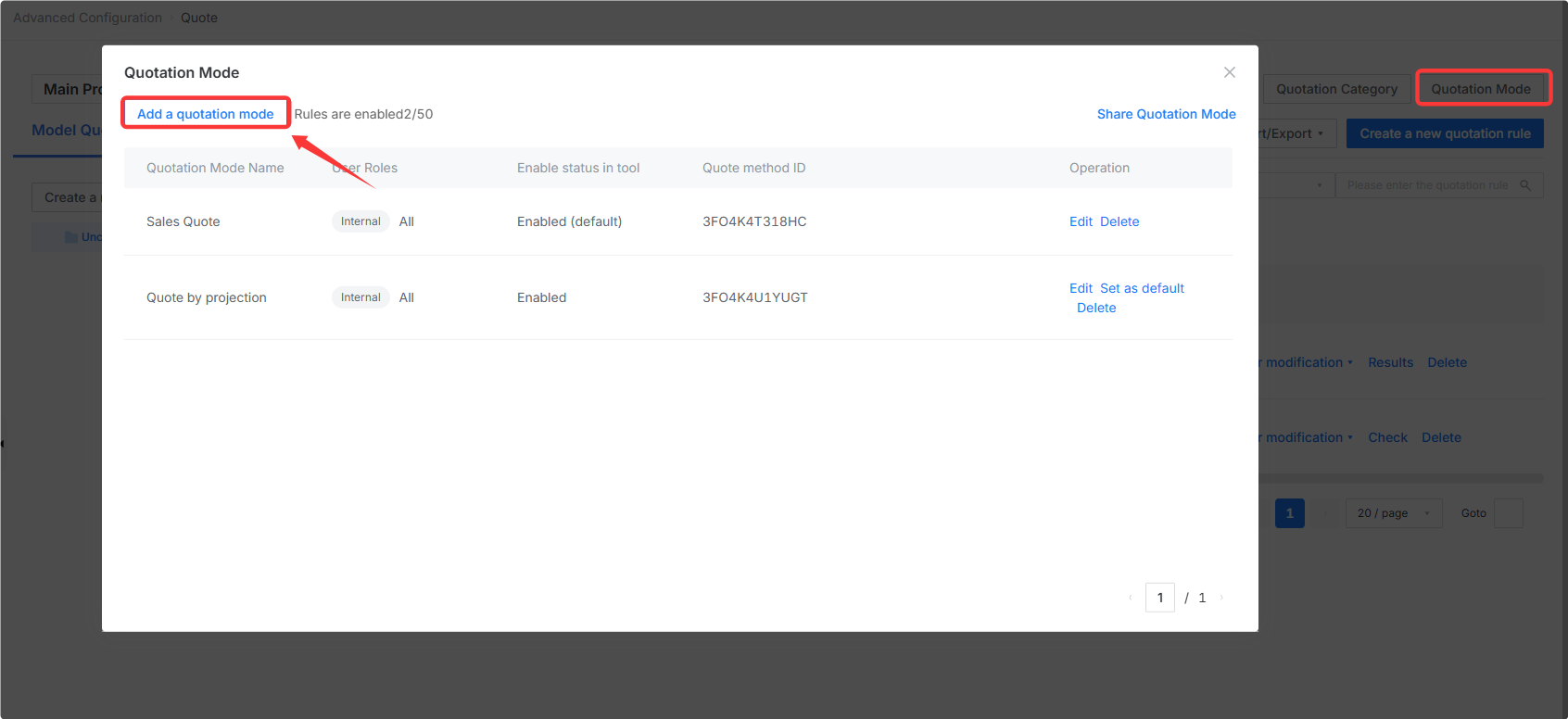The width and height of the screenshot is (1568, 719).
Task: Click Check link in background table
Action: [1387, 437]
